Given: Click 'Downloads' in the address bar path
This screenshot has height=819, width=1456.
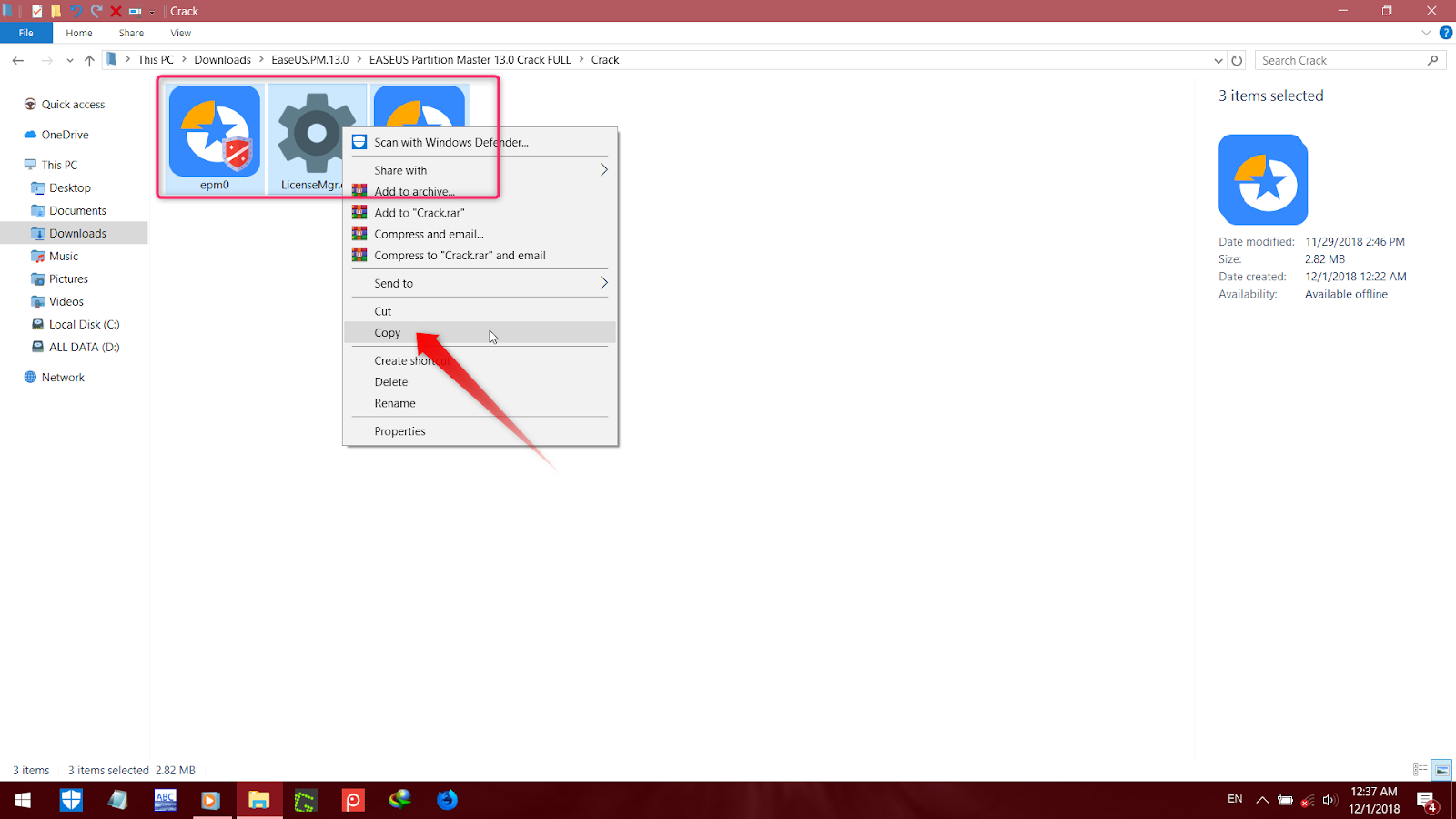Looking at the screenshot, I should pyautogui.click(x=222, y=60).
